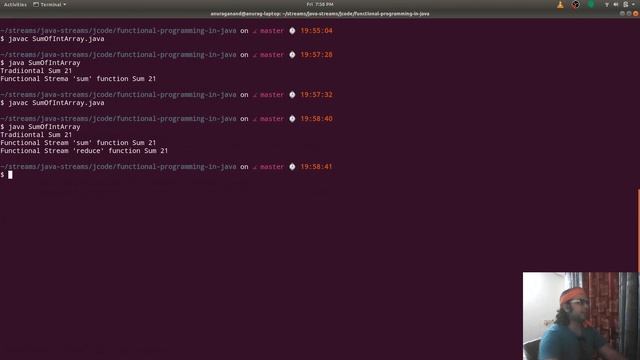Click 'javac SumOfIntArray.java' under the 19:55:04 prompt
Viewport: 640px width, 360px height.
pyautogui.click(x=56, y=39)
